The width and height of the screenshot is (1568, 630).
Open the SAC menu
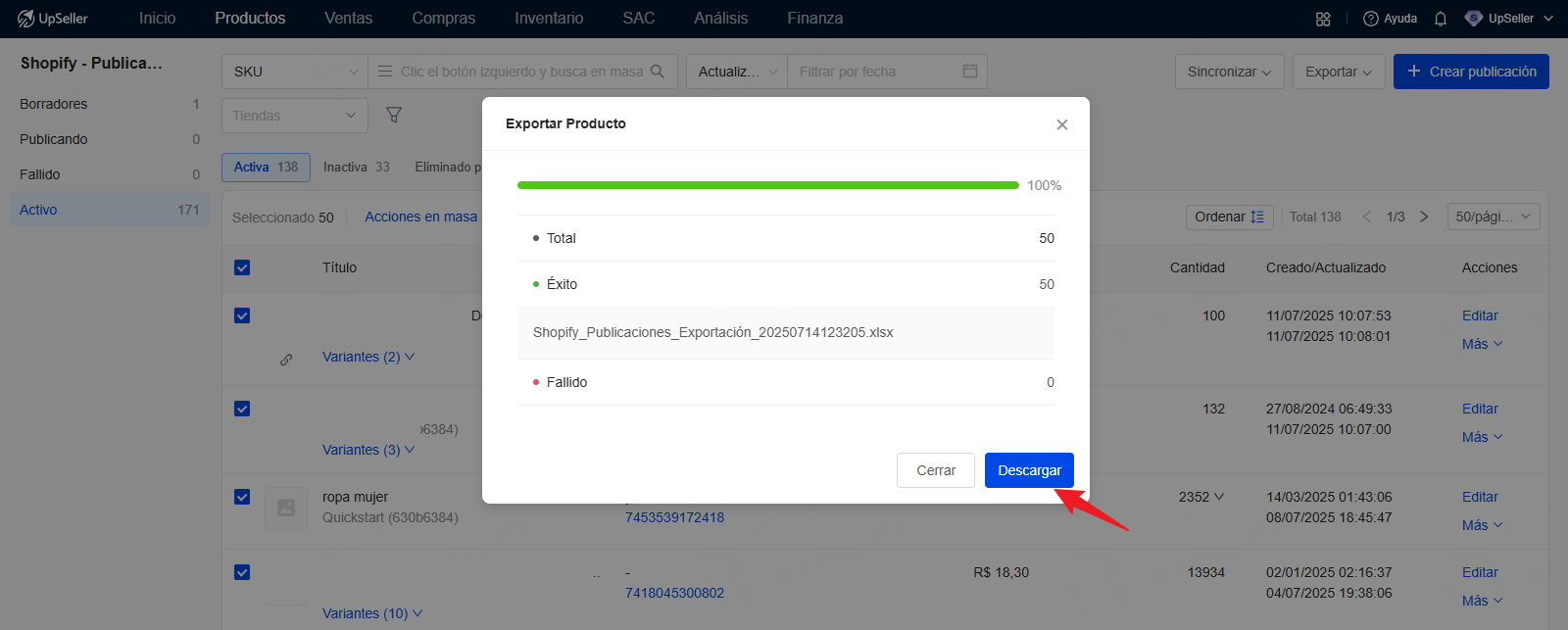coord(639,19)
